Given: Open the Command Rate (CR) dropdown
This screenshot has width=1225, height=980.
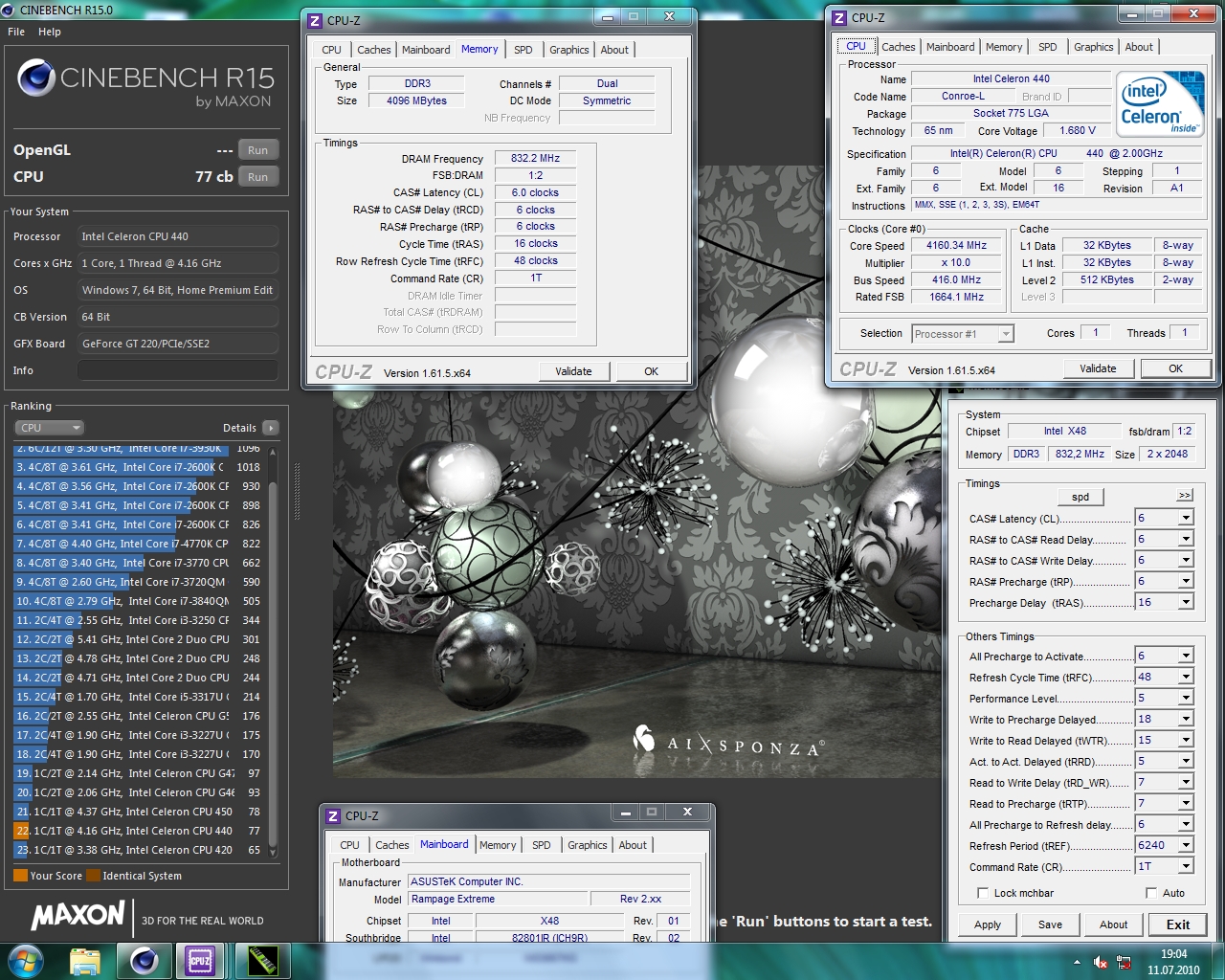Looking at the screenshot, I should pos(1186,866).
